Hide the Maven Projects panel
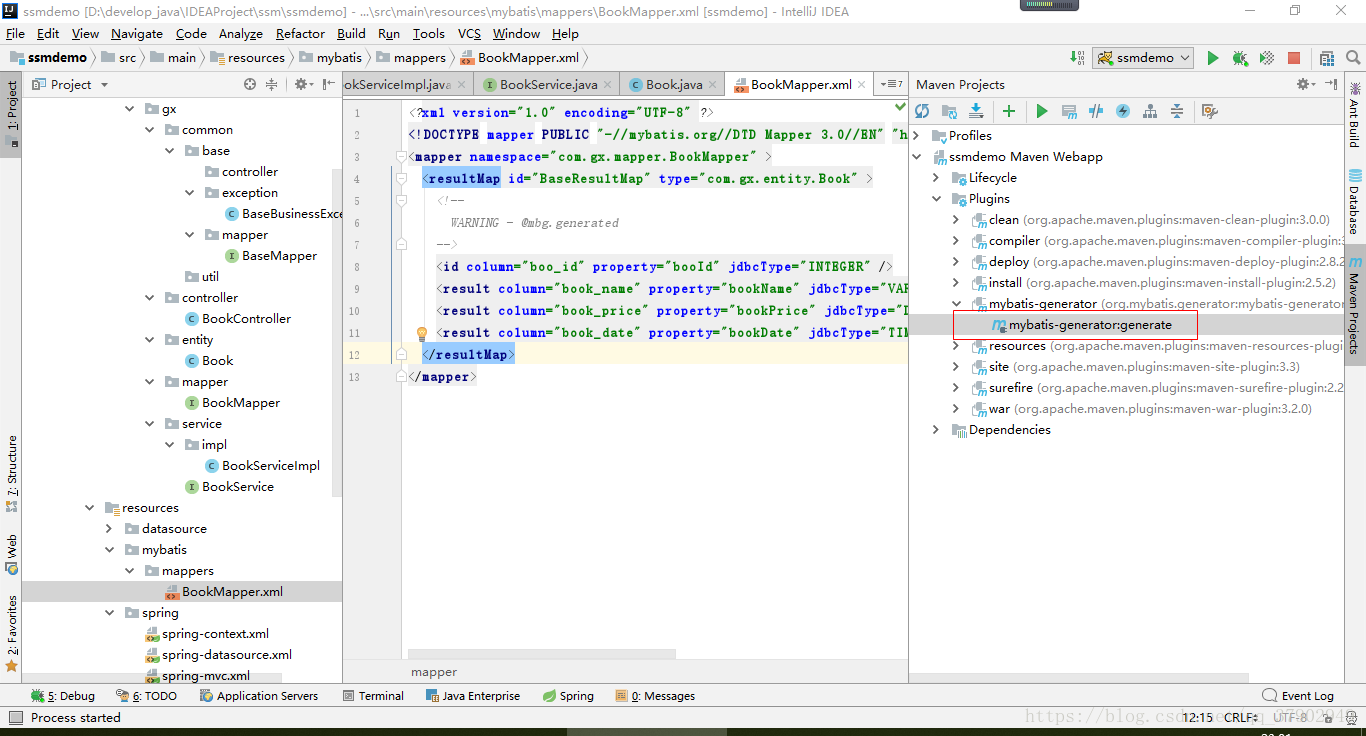 coord(1331,85)
